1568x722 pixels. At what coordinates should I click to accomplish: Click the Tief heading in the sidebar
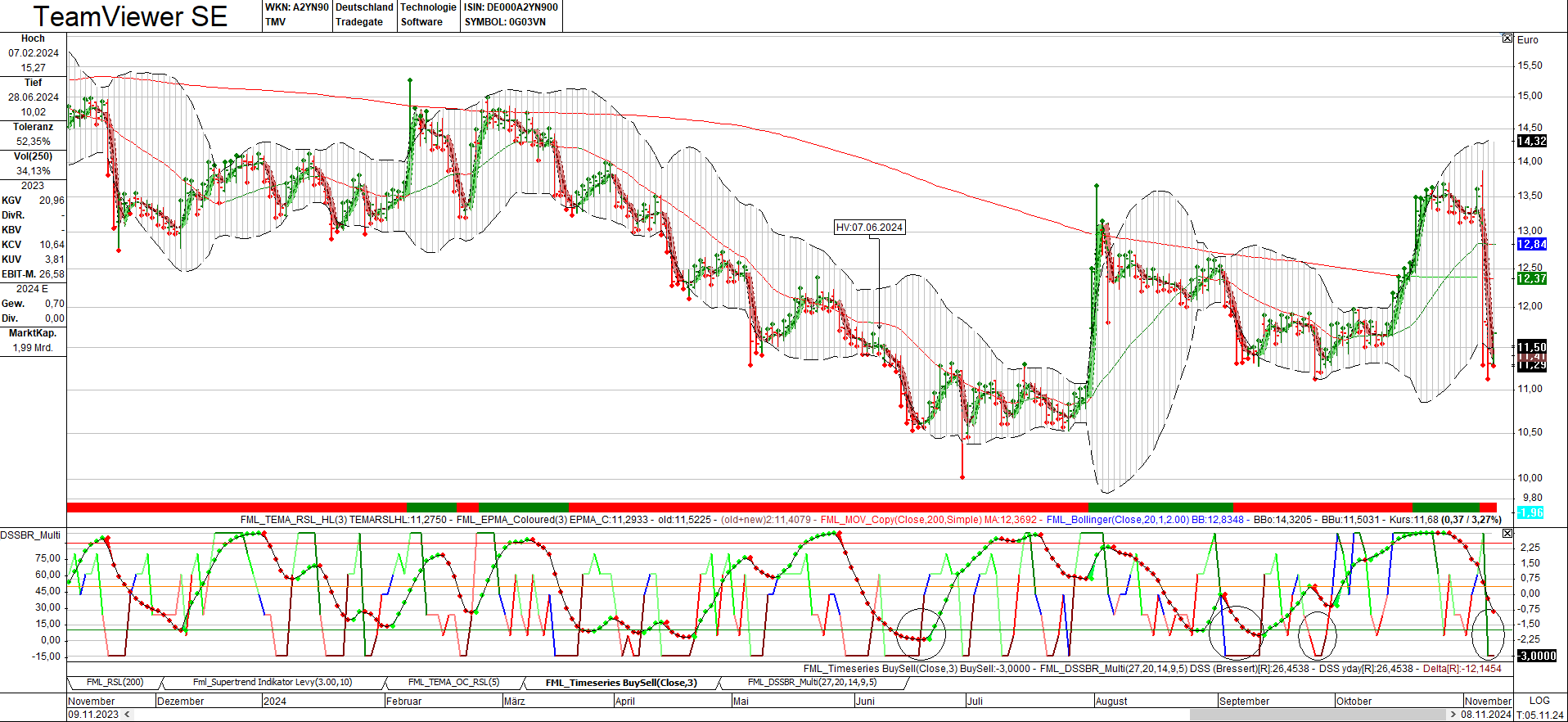pos(33,83)
